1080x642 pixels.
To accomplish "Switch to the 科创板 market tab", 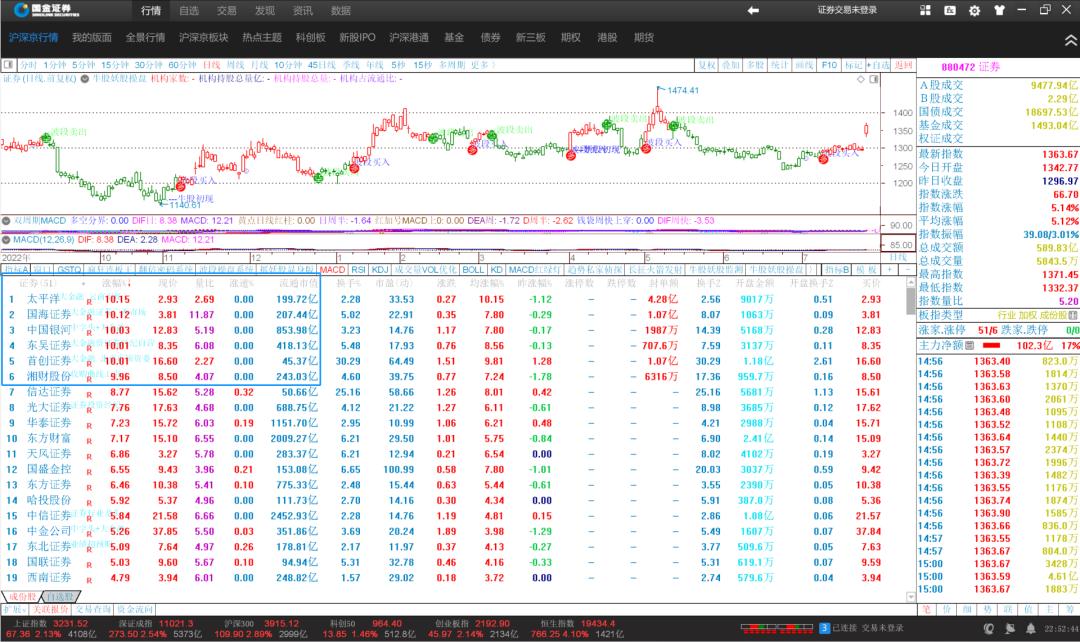I will click(311, 38).
